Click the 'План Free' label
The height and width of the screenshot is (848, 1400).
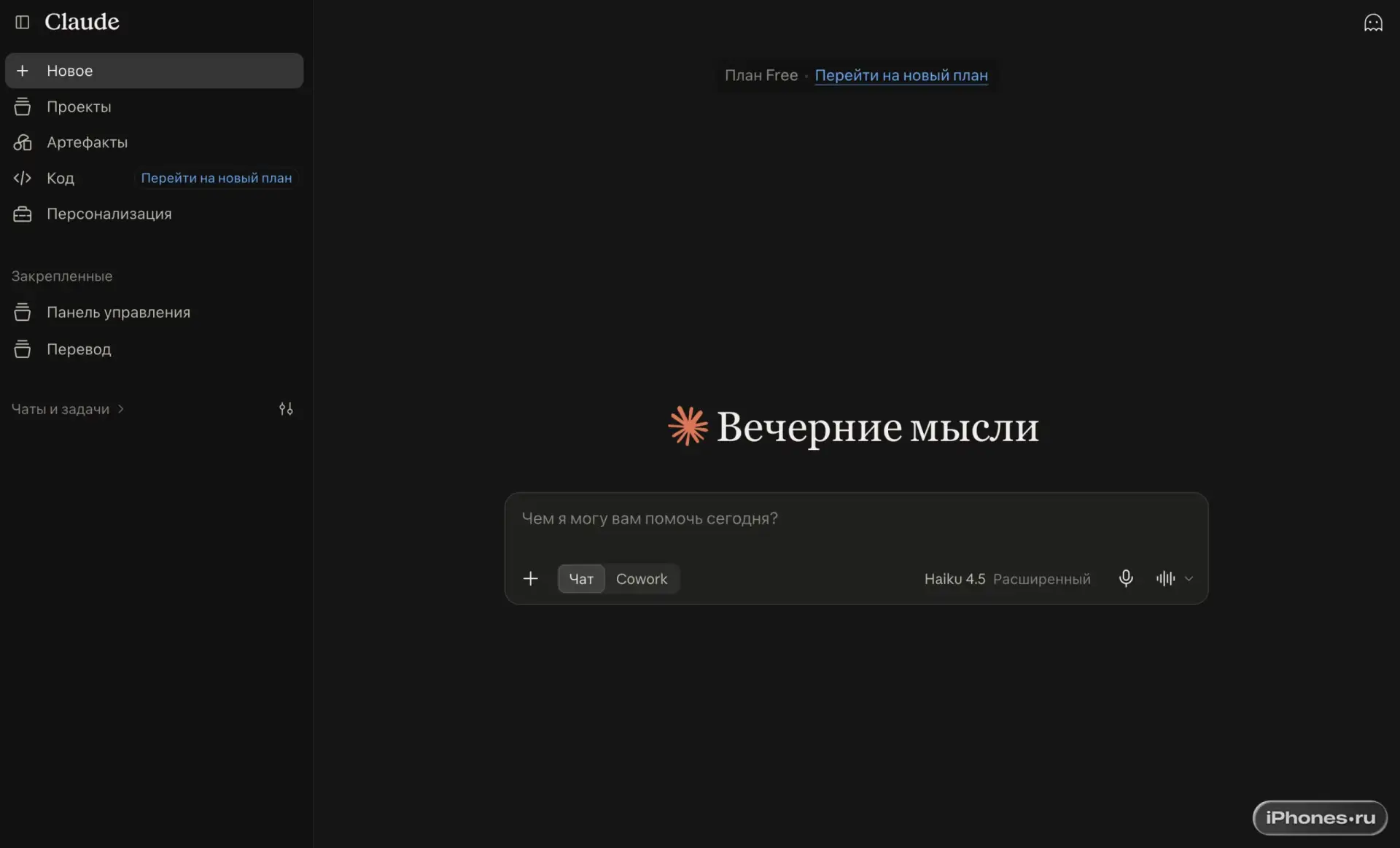coord(761,75)
